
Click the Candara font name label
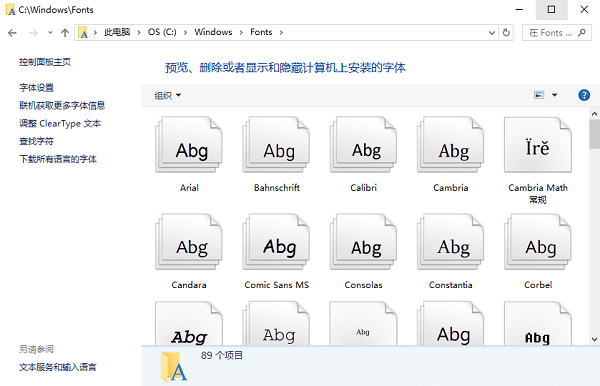point(189,285)
